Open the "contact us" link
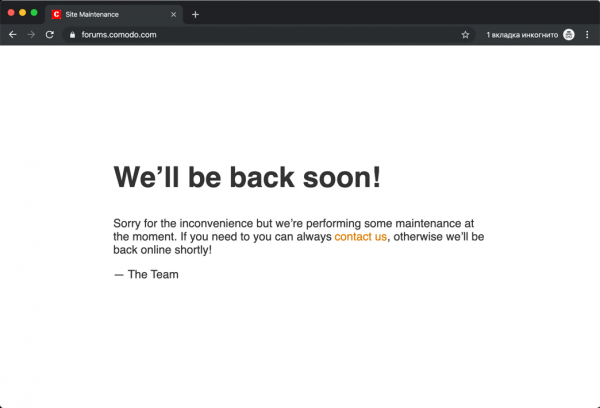 [x=360, y=237]
